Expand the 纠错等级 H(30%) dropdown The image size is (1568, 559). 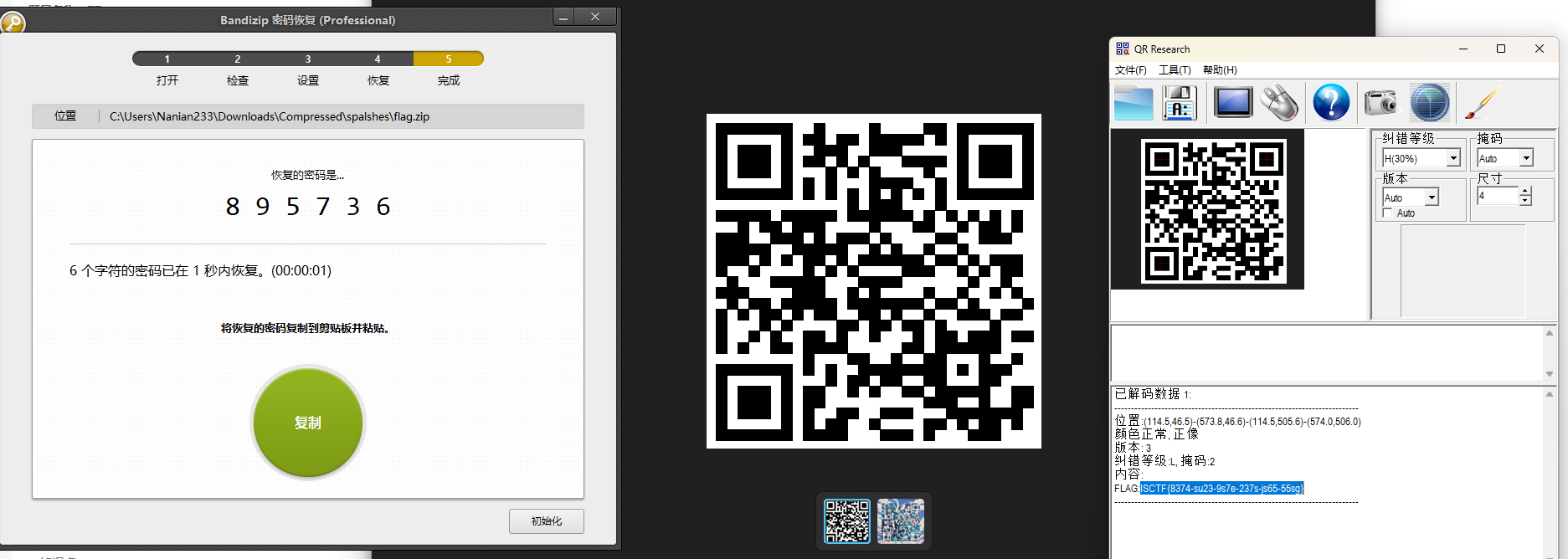tap(1453, 158)
